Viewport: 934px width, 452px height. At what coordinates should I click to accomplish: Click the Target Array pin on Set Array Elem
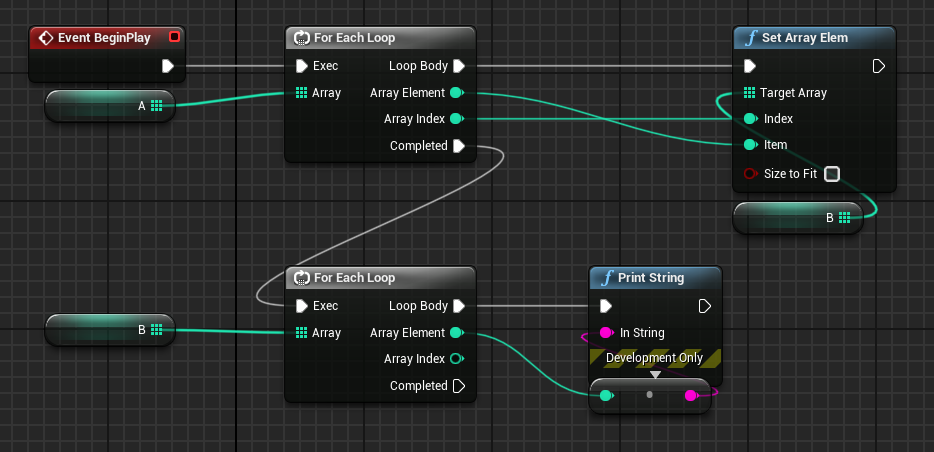[749, 92]
